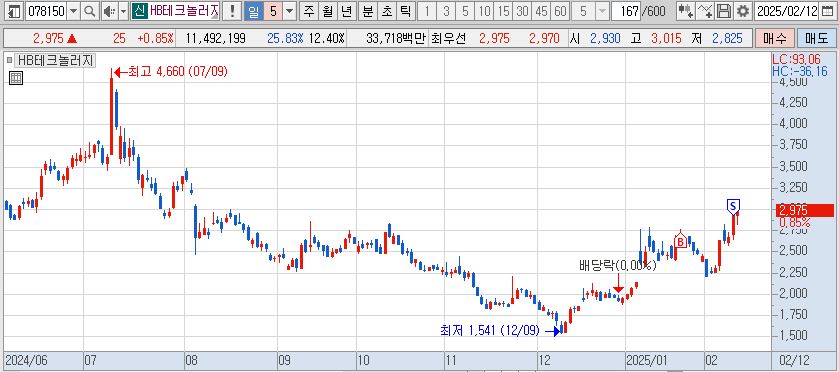
Task: Open chart settings gear icon
Action: (x=742, y=11)
